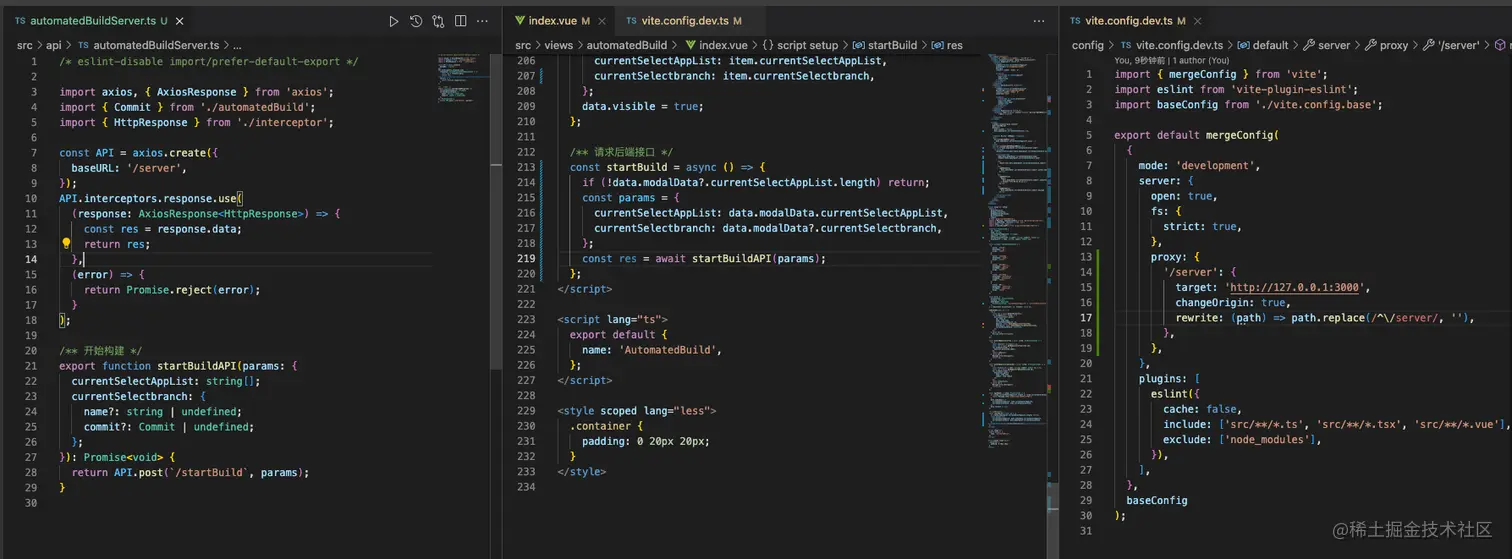
Task: Open the timeline history icon in the left editor toolbar
Action: click(x=416, y=21)
